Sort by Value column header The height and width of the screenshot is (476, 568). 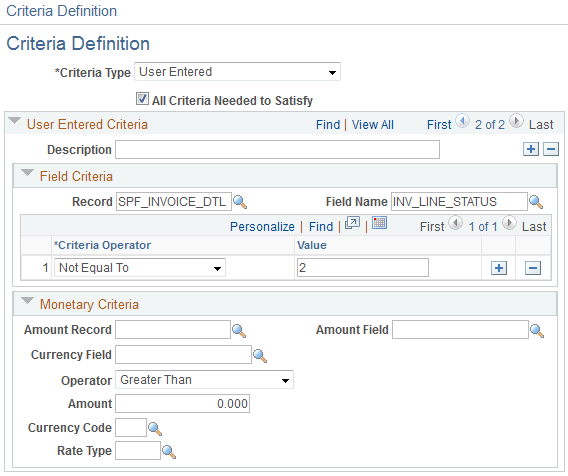coord(312,245)
